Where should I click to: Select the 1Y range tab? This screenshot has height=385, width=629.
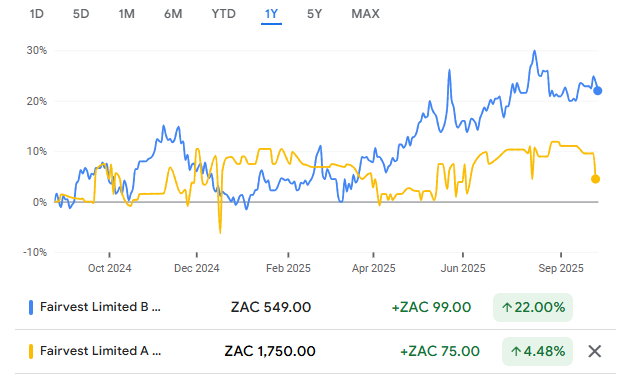click(x=271, y=14)
